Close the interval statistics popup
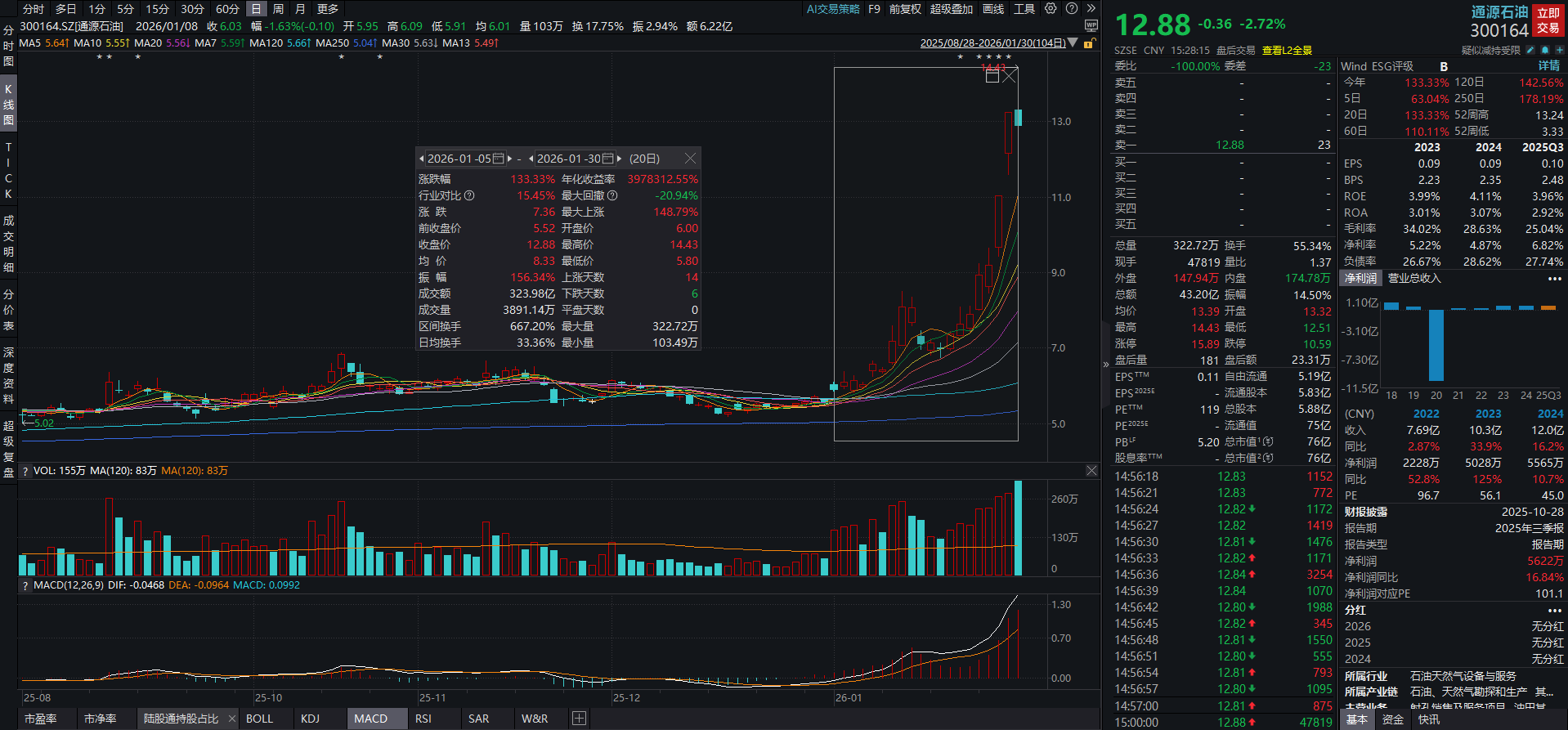This screenshot has height=730, width=1568. coord(690,159)
